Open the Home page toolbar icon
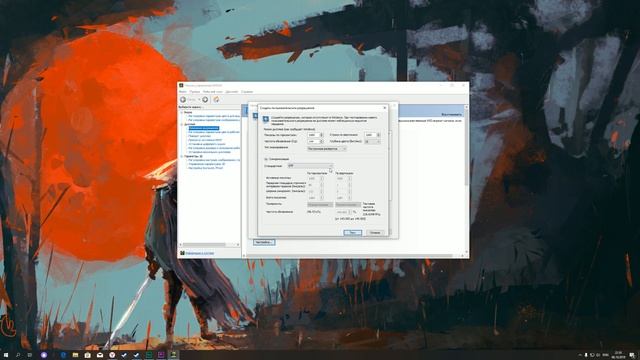Screen dimensions: 640x360 click(216, 100)
